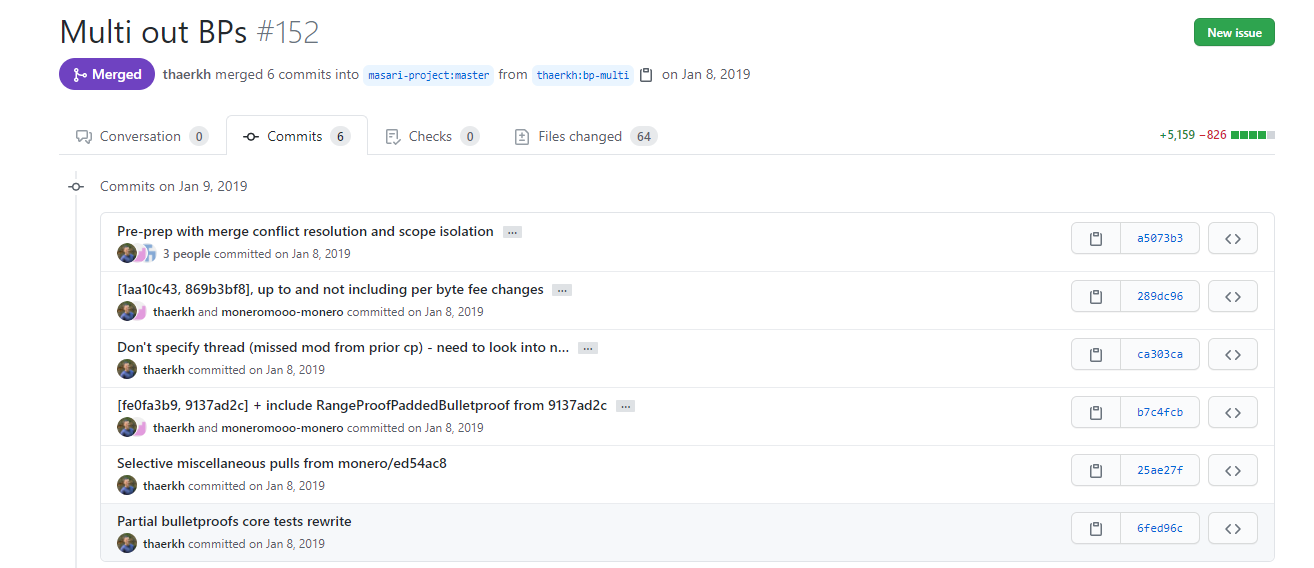Open Partial bulletproofs core tests rewrite commit
The image size is (1314, 568).
pos(234,521)
